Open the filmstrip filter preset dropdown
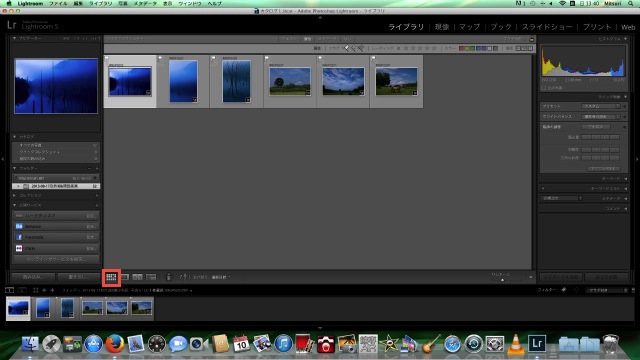Screen dimensions: 640x360 click(x=607, y=290)
